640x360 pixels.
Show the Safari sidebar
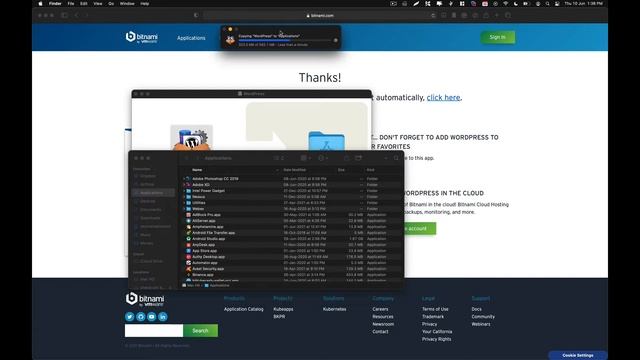point(64,15)
